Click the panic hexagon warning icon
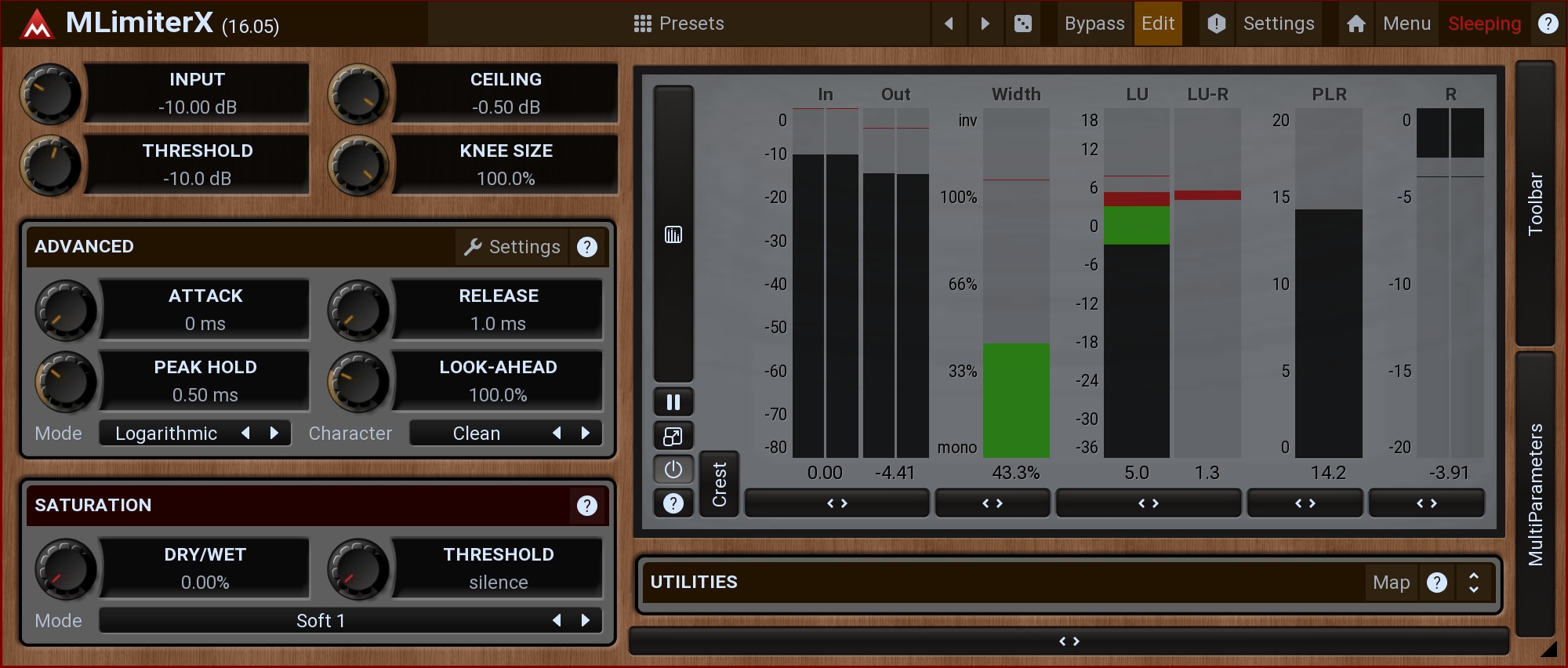 pos(1216,24)
